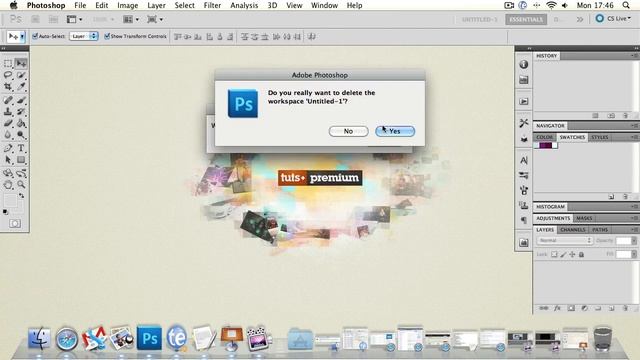This screenshot has height=360, width=640.
Task: Select the 3D Rotate tool
Action: pyautogui.click(x=8, y=173)
